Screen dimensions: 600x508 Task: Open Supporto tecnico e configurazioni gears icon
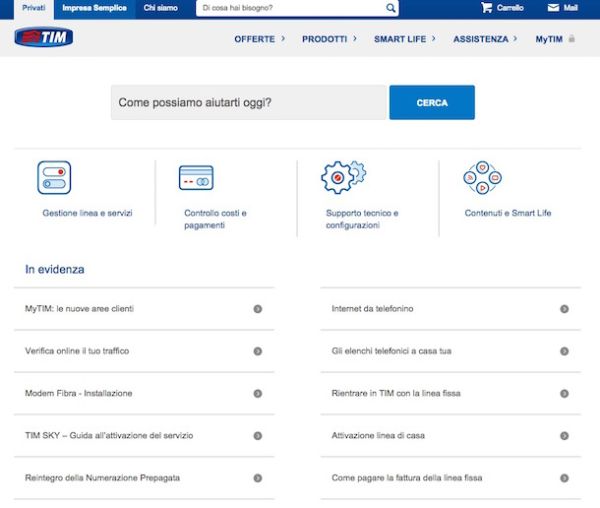[343, 177]
